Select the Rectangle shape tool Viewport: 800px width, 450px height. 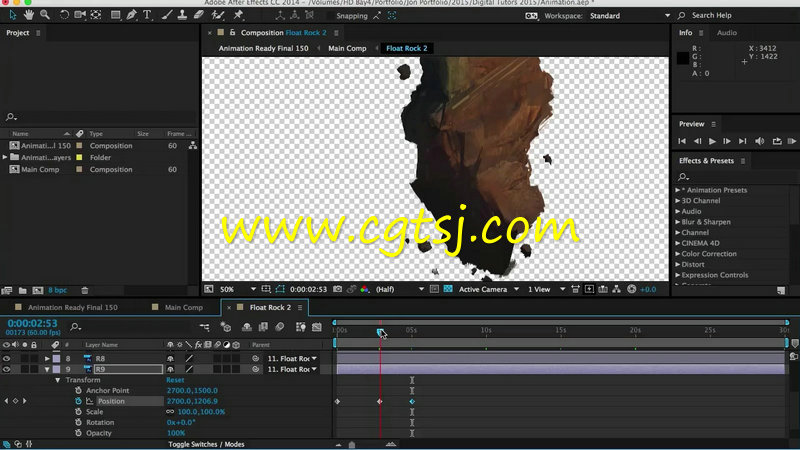(116, 15)
